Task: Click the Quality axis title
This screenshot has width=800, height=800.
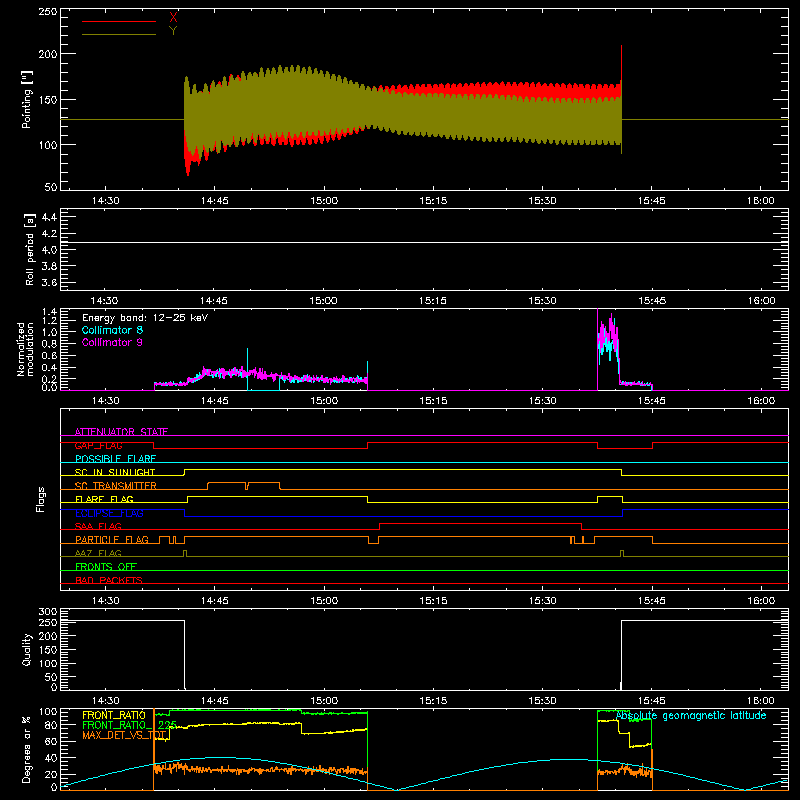Action: coord(27,649)
